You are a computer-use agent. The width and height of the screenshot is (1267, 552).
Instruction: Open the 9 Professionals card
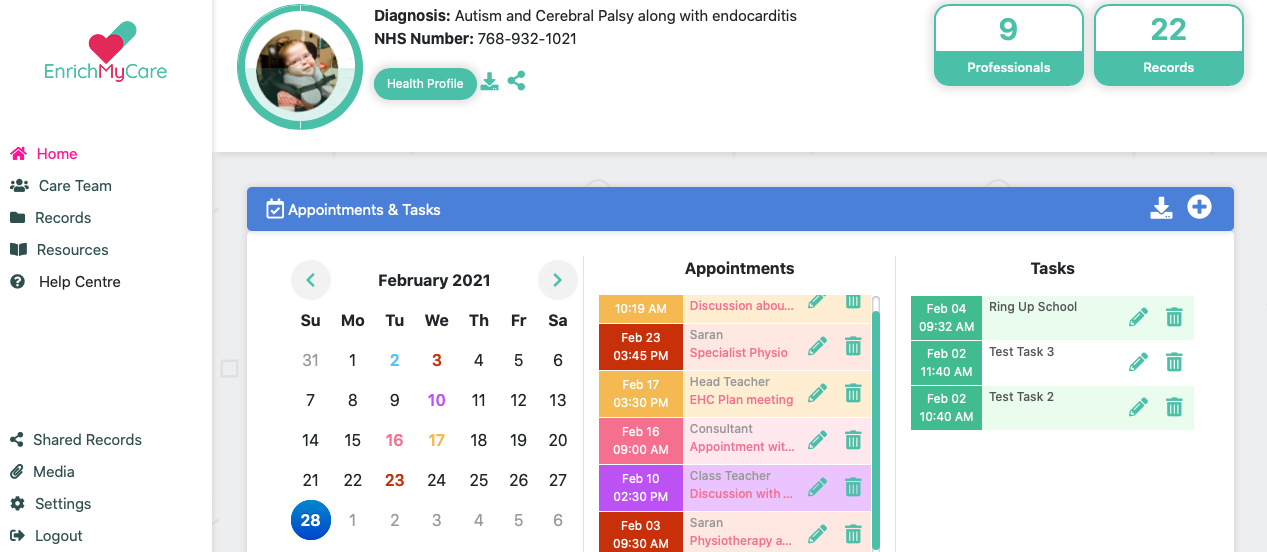tap(1008, 45)
